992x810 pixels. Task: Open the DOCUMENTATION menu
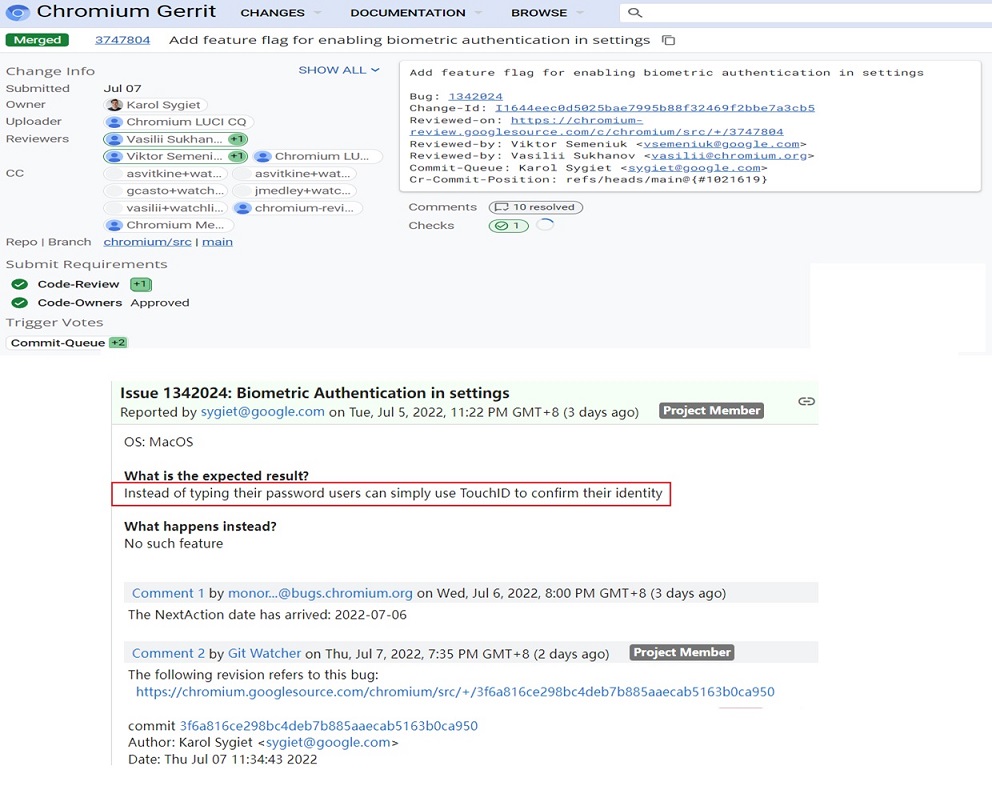[x=416, y=13]
